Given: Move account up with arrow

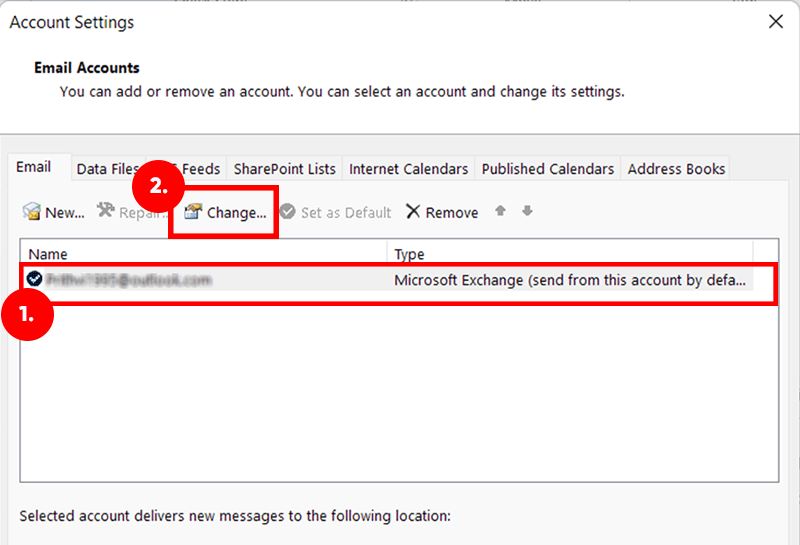Looking at the screenshot, I should 502,212.
